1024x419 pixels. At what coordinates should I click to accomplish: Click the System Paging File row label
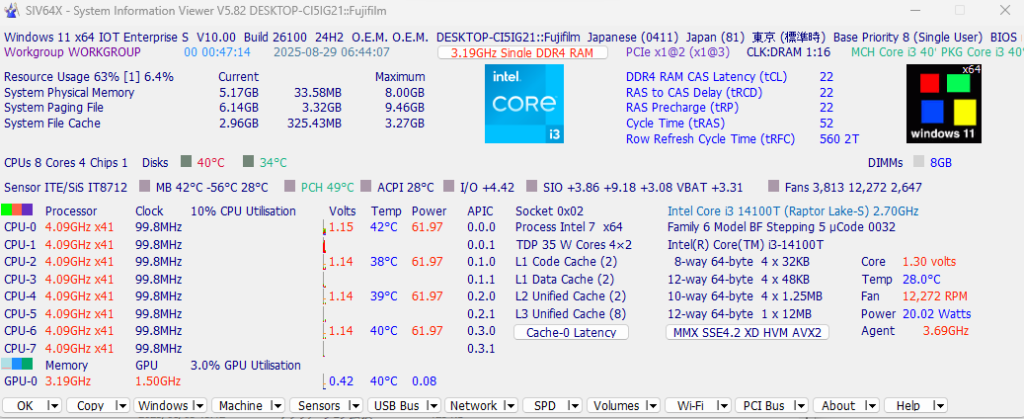point(54,108)
